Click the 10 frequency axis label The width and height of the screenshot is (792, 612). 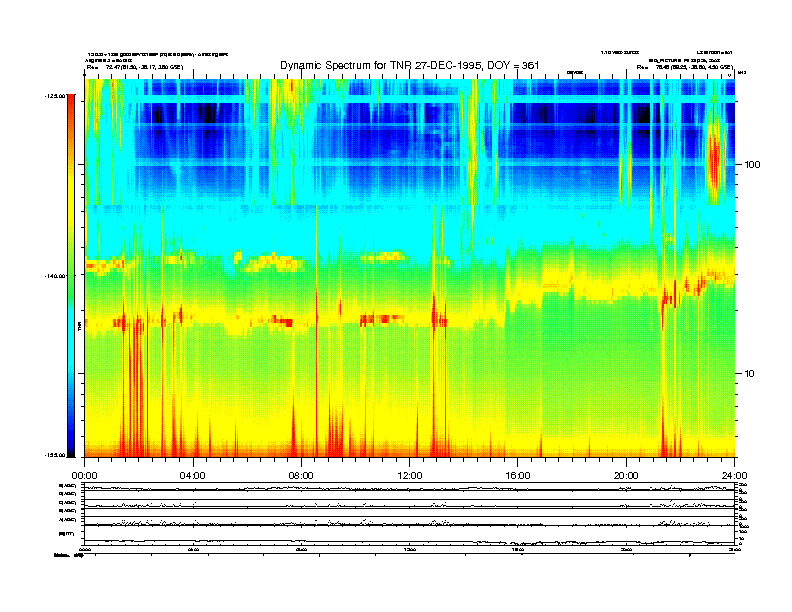[x=750, y=374]
